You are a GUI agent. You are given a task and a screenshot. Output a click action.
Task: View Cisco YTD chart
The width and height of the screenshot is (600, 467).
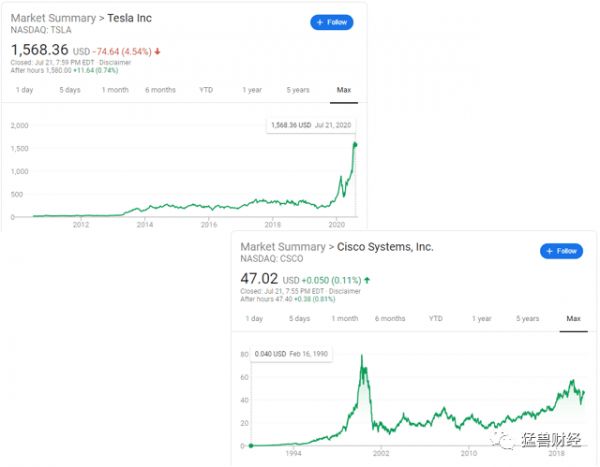[436, 319]
